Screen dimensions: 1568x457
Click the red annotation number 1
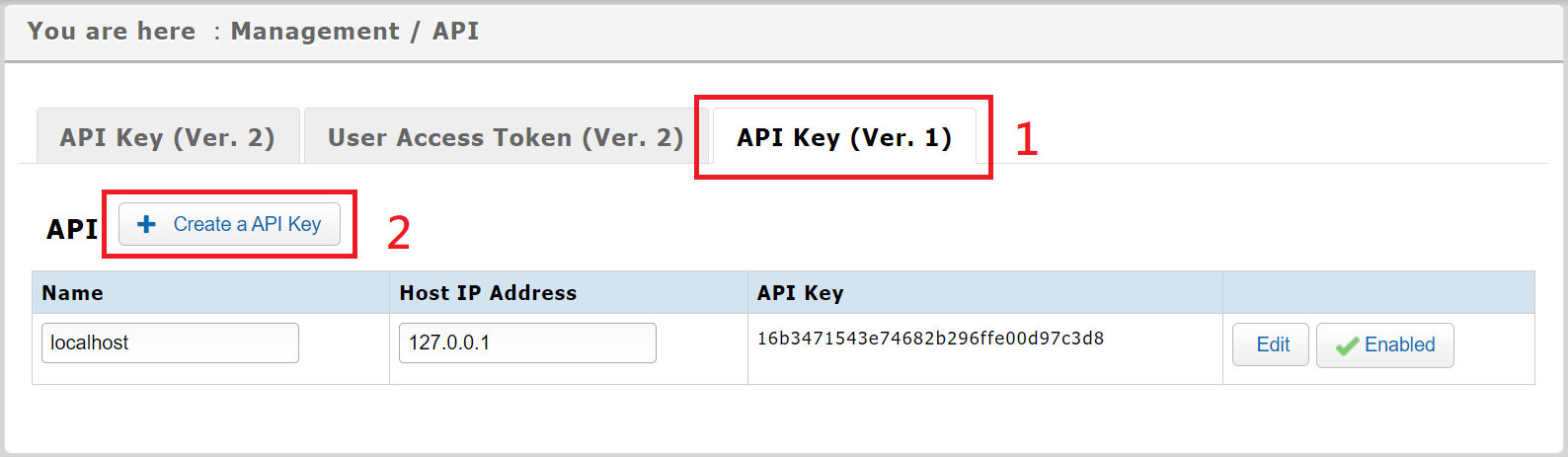tap(1027, 139)
